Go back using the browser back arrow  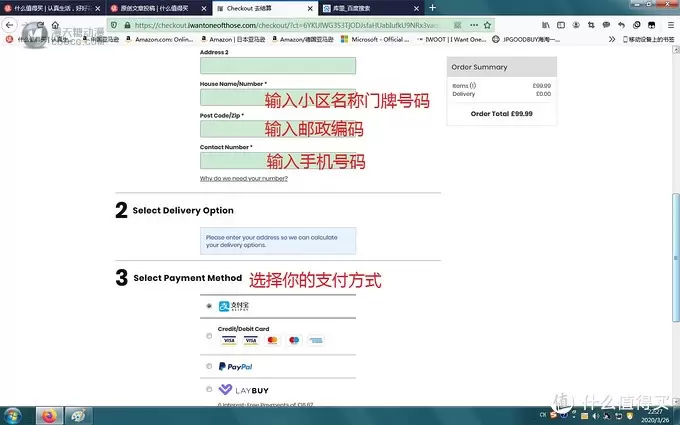point(10,25)
